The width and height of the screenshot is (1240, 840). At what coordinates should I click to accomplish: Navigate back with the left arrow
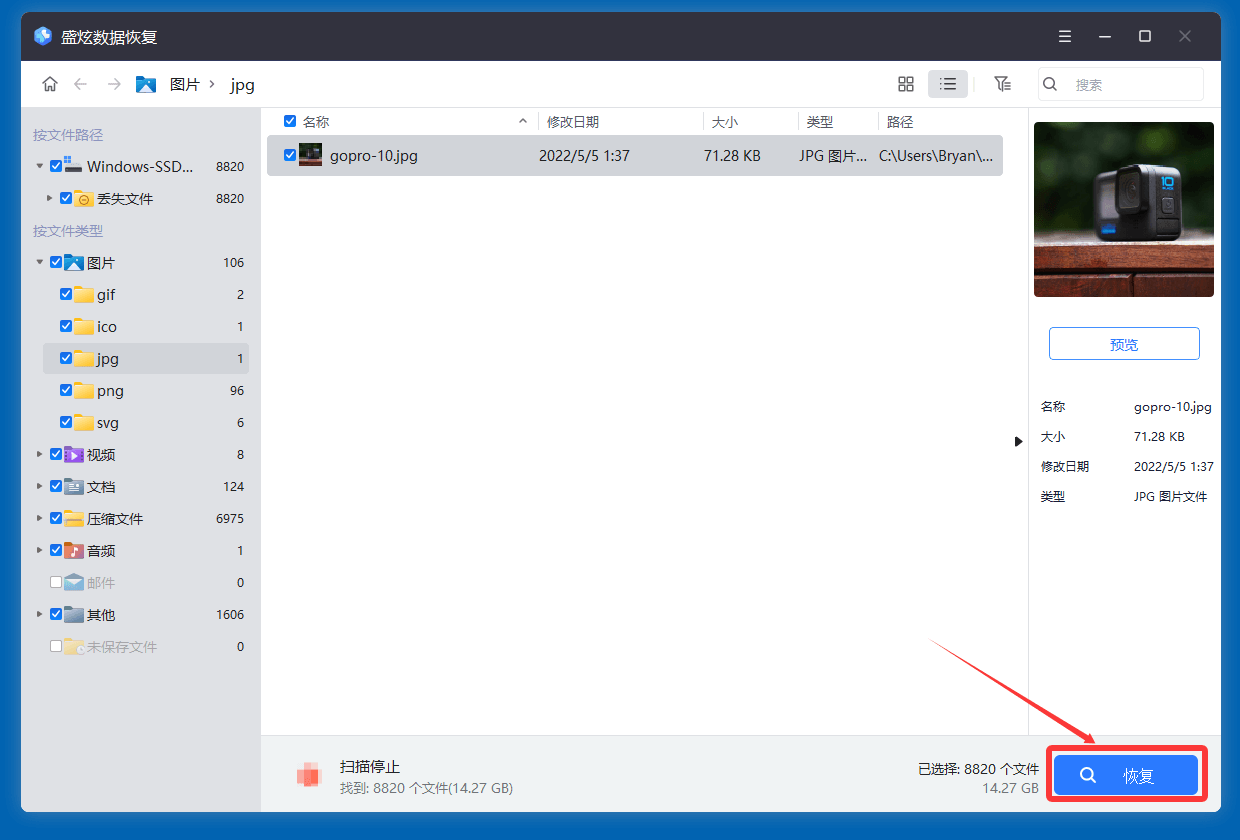pos(81,84)
